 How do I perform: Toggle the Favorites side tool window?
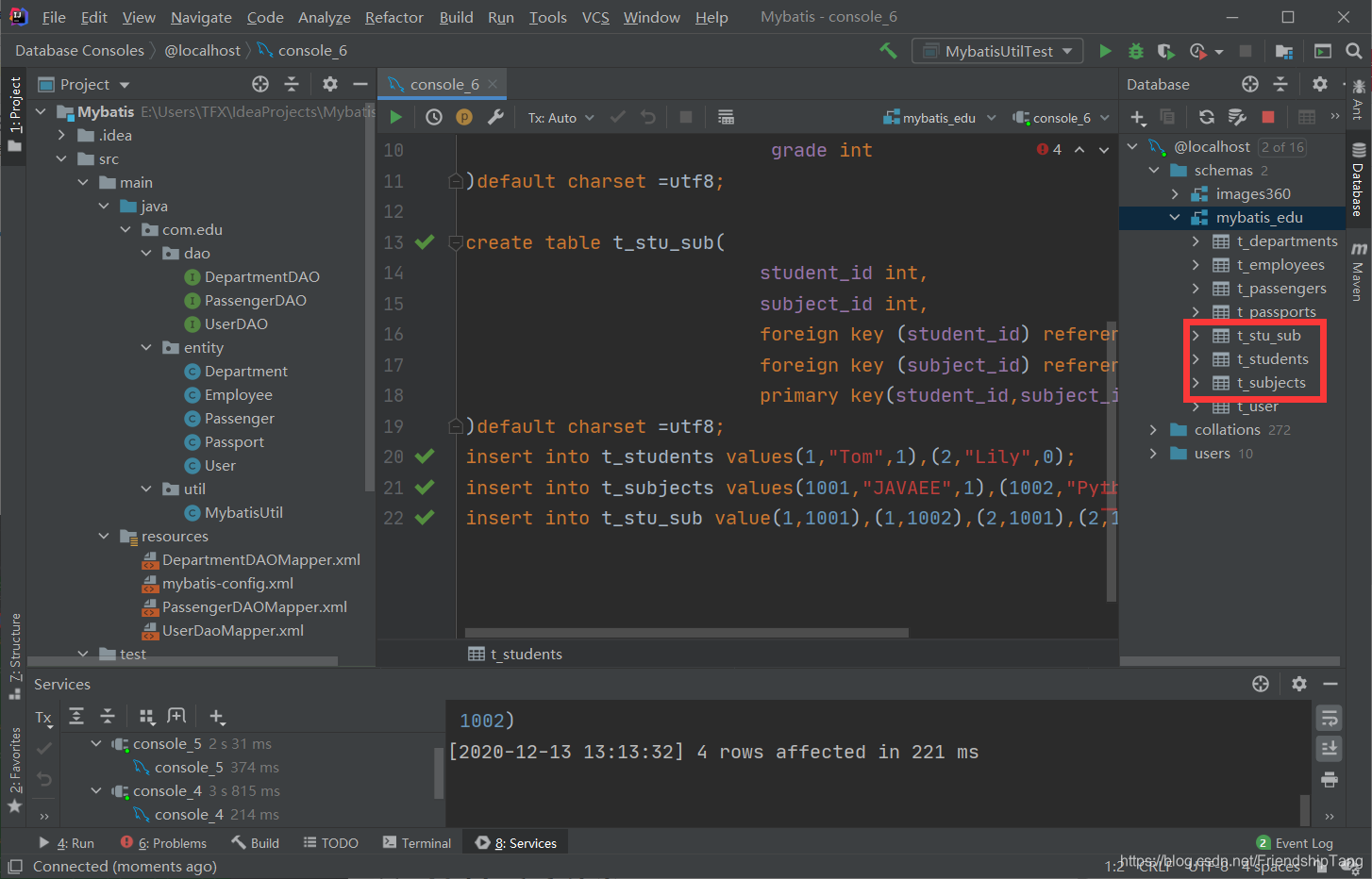point(14,770)
